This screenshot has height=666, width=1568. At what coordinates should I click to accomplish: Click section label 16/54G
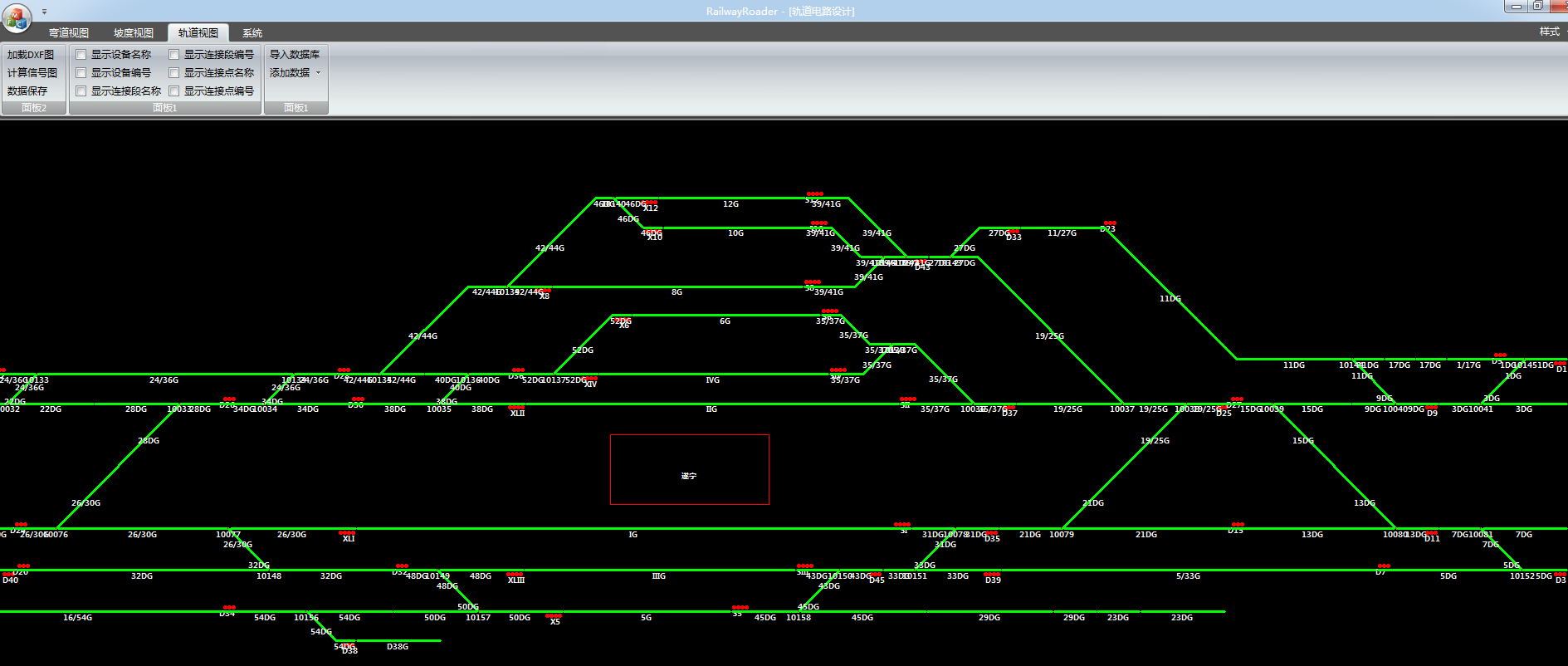77,618
